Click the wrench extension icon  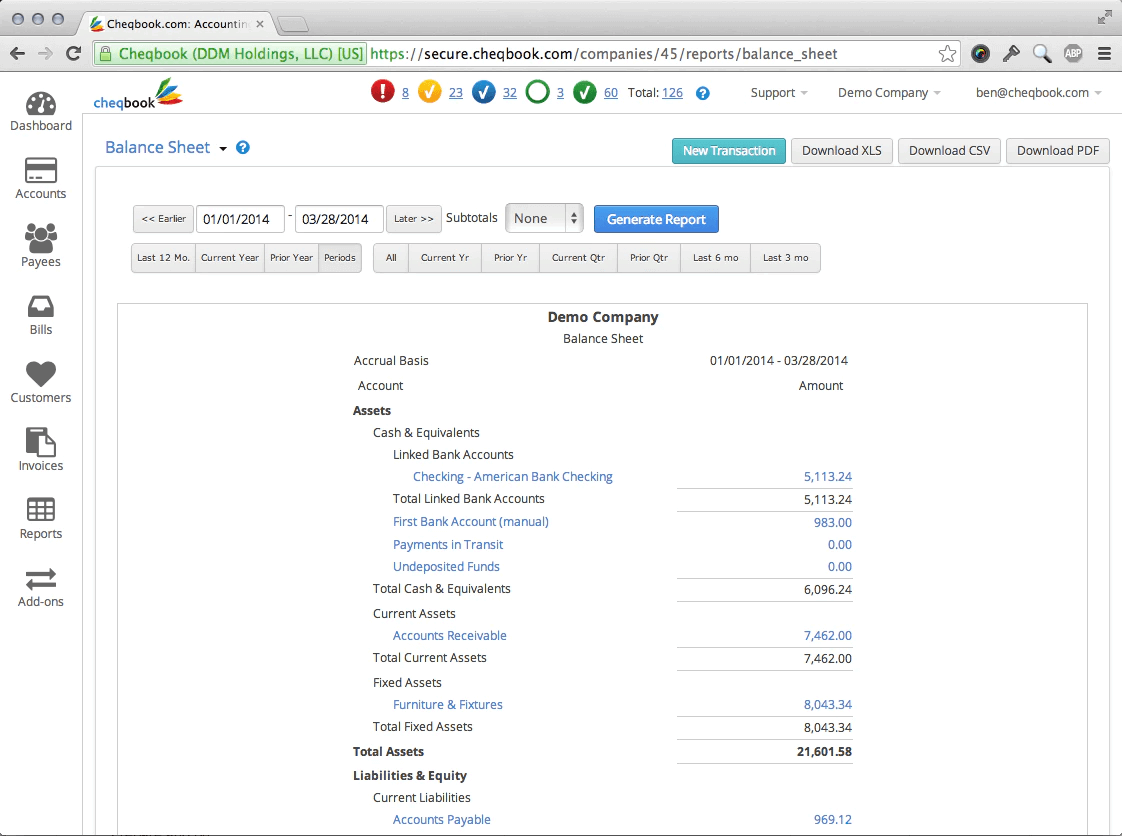1011,54
